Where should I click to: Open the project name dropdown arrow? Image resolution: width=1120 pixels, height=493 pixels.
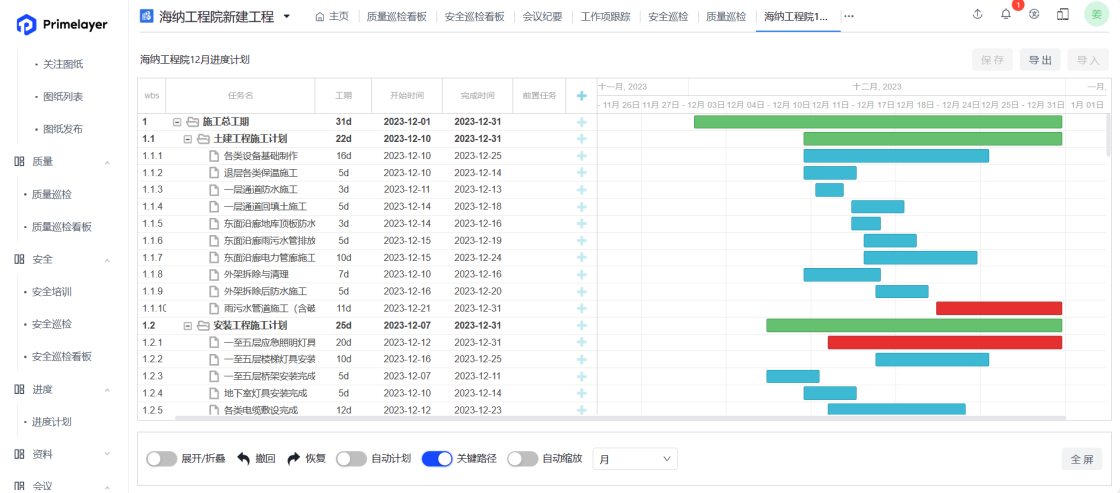tap(287, 16)
